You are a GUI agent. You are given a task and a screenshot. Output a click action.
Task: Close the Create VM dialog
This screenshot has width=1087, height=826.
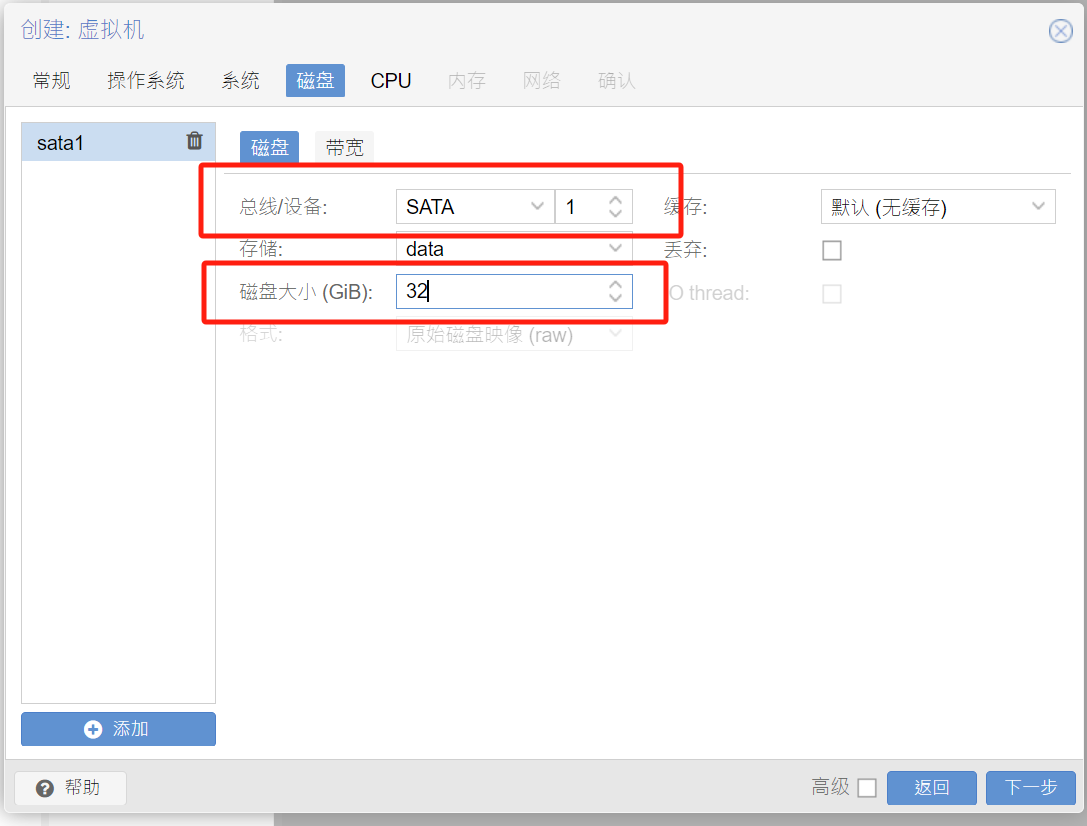pyautogui.click(x=1060, y=31)
